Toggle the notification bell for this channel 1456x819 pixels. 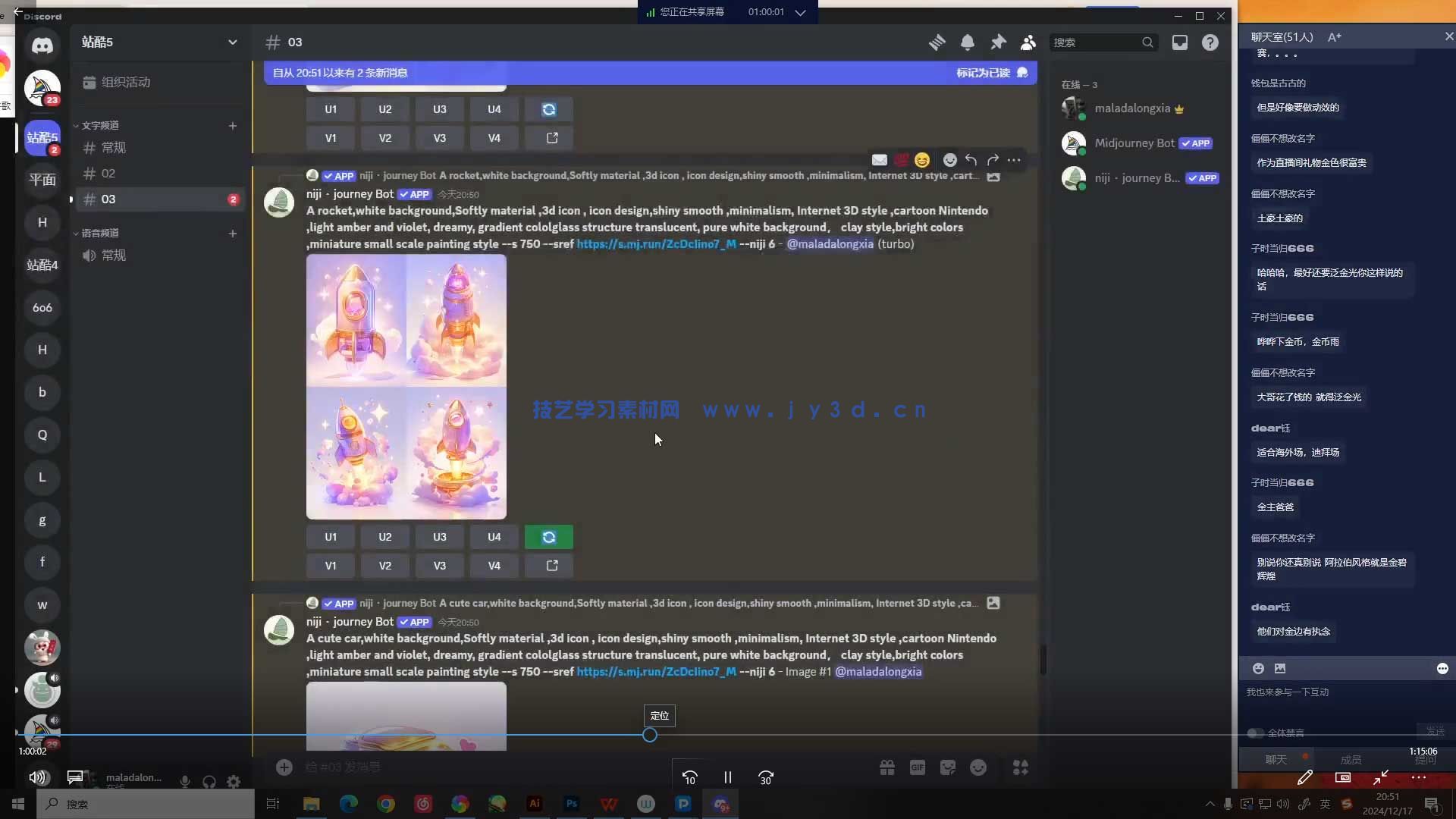point(968,42)
